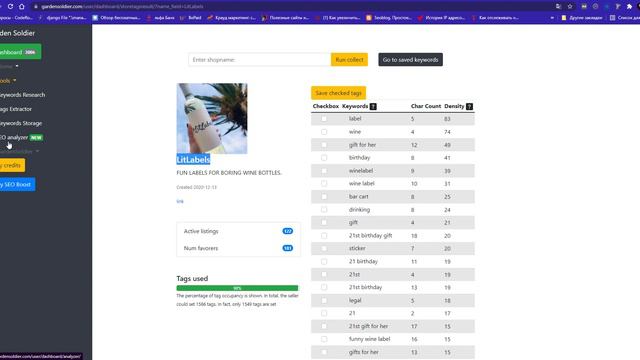Bookmark this page with the star icon
640x360 pixels.
point(570,7)
